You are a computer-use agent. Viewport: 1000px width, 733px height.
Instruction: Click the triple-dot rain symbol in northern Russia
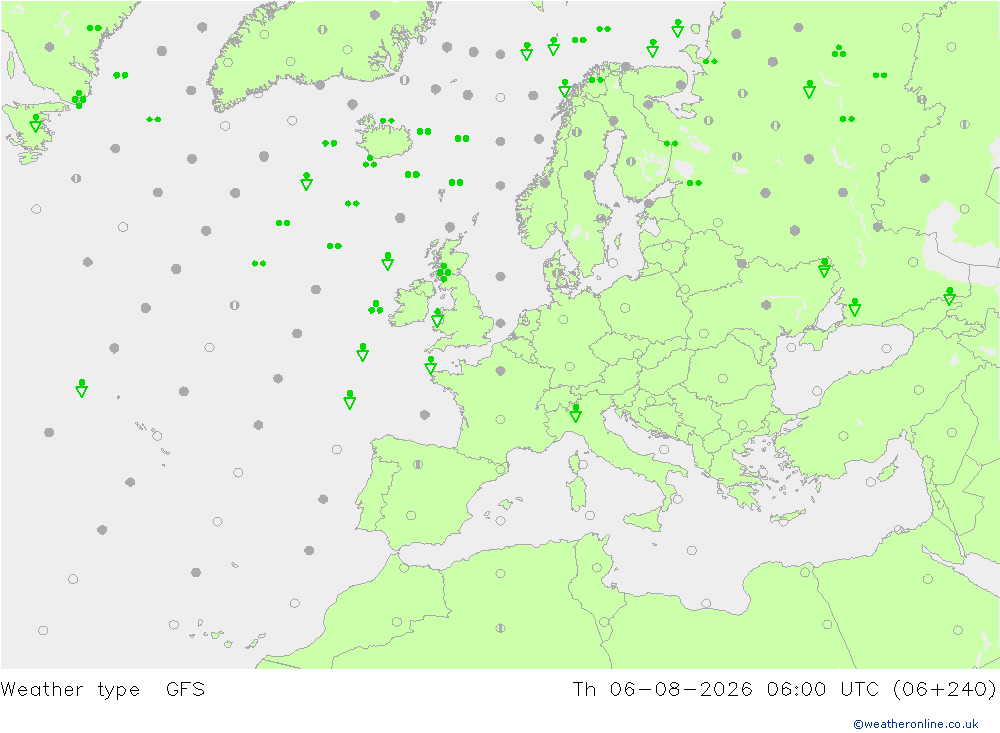(x=839, y=52)
